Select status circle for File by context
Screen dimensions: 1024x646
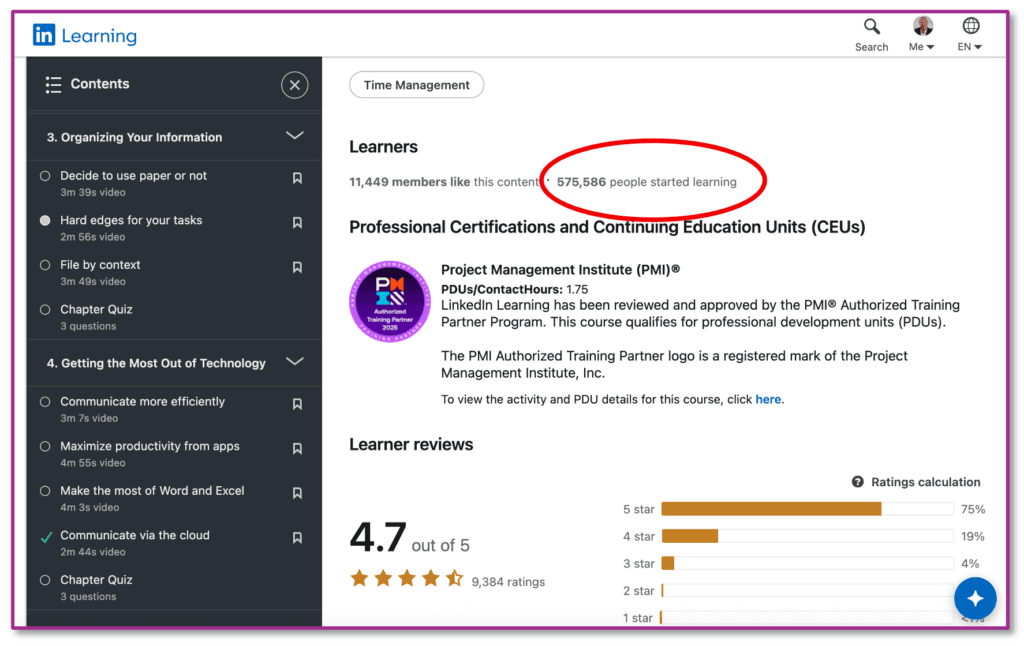pos(45,265)
